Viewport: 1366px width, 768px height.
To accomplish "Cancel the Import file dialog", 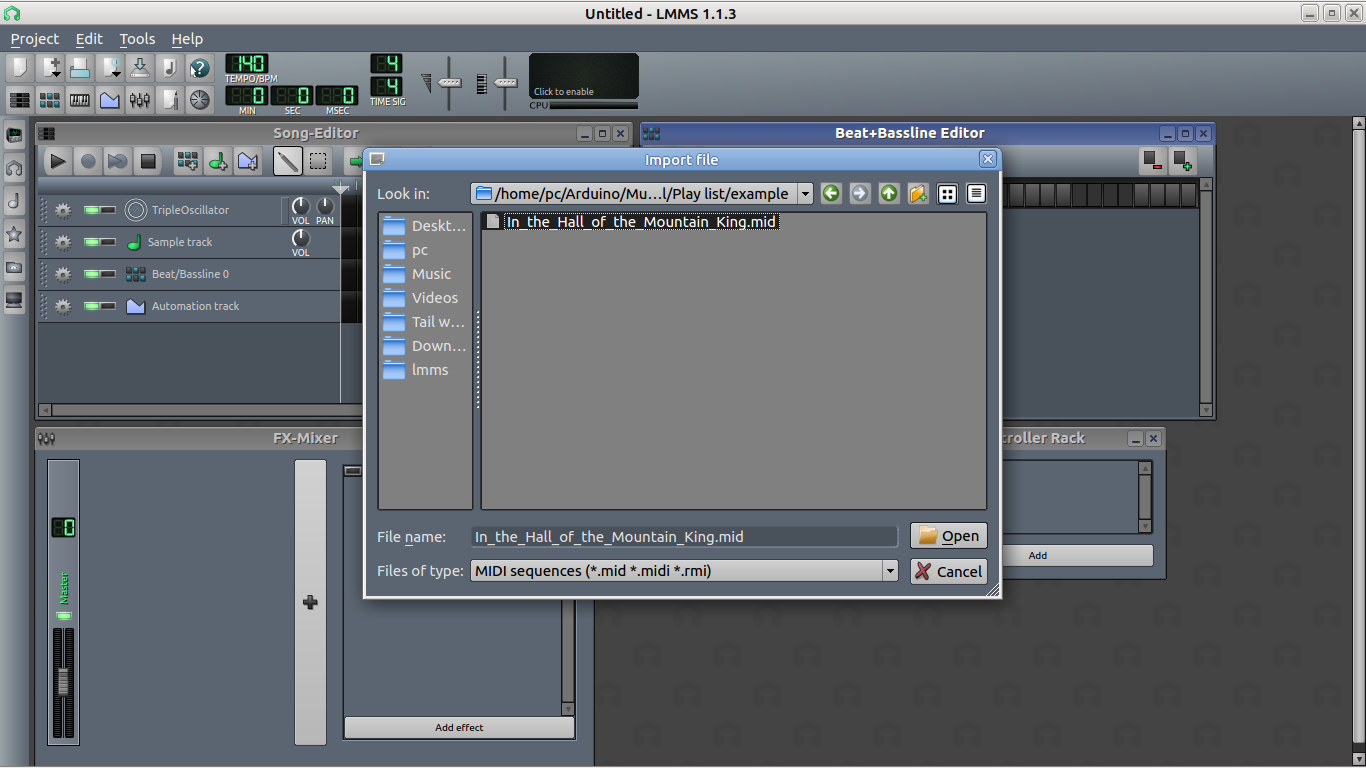I will tap(949, 572).
